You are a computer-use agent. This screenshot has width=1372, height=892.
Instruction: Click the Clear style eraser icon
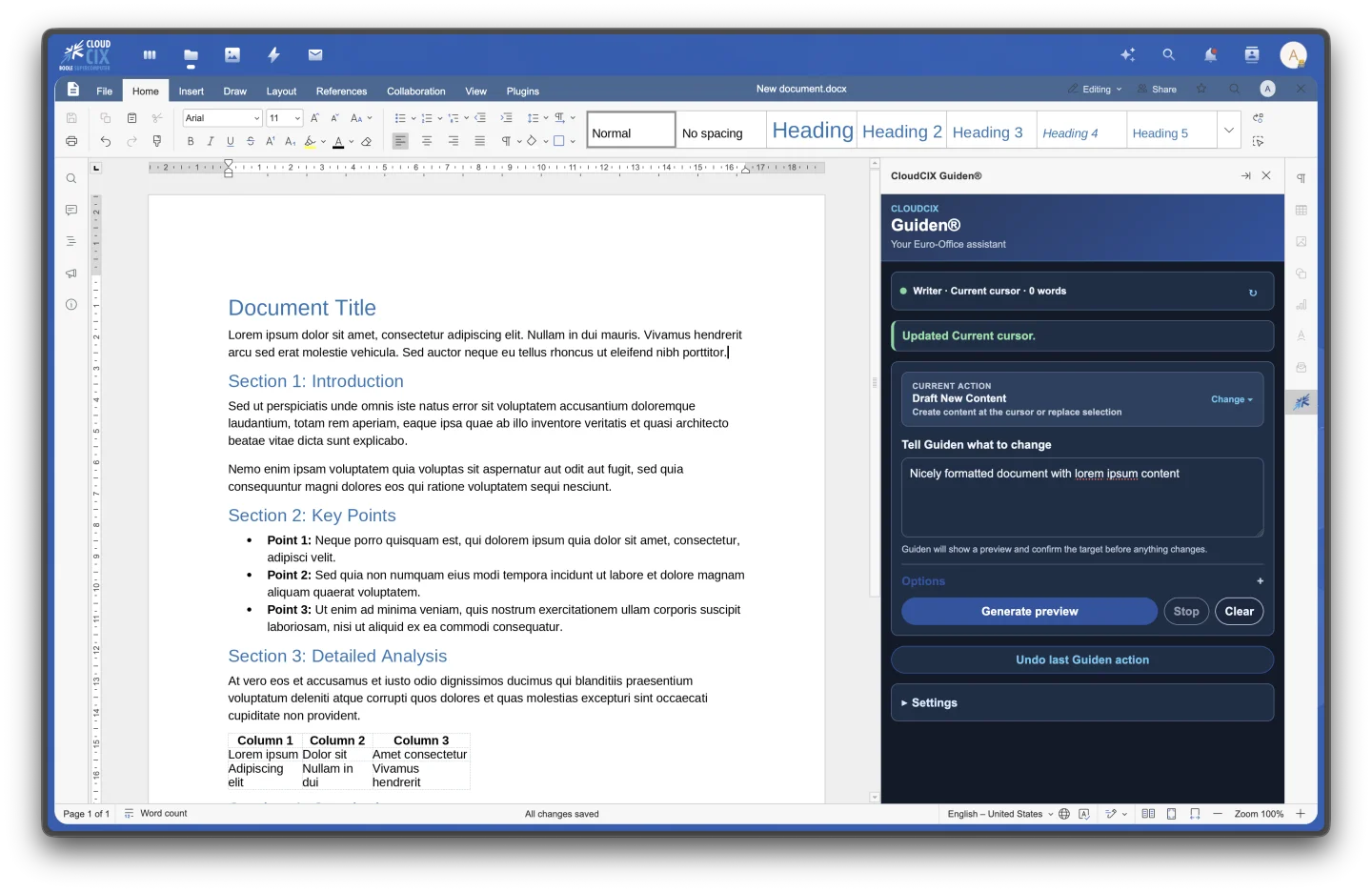tap(367, 141)
